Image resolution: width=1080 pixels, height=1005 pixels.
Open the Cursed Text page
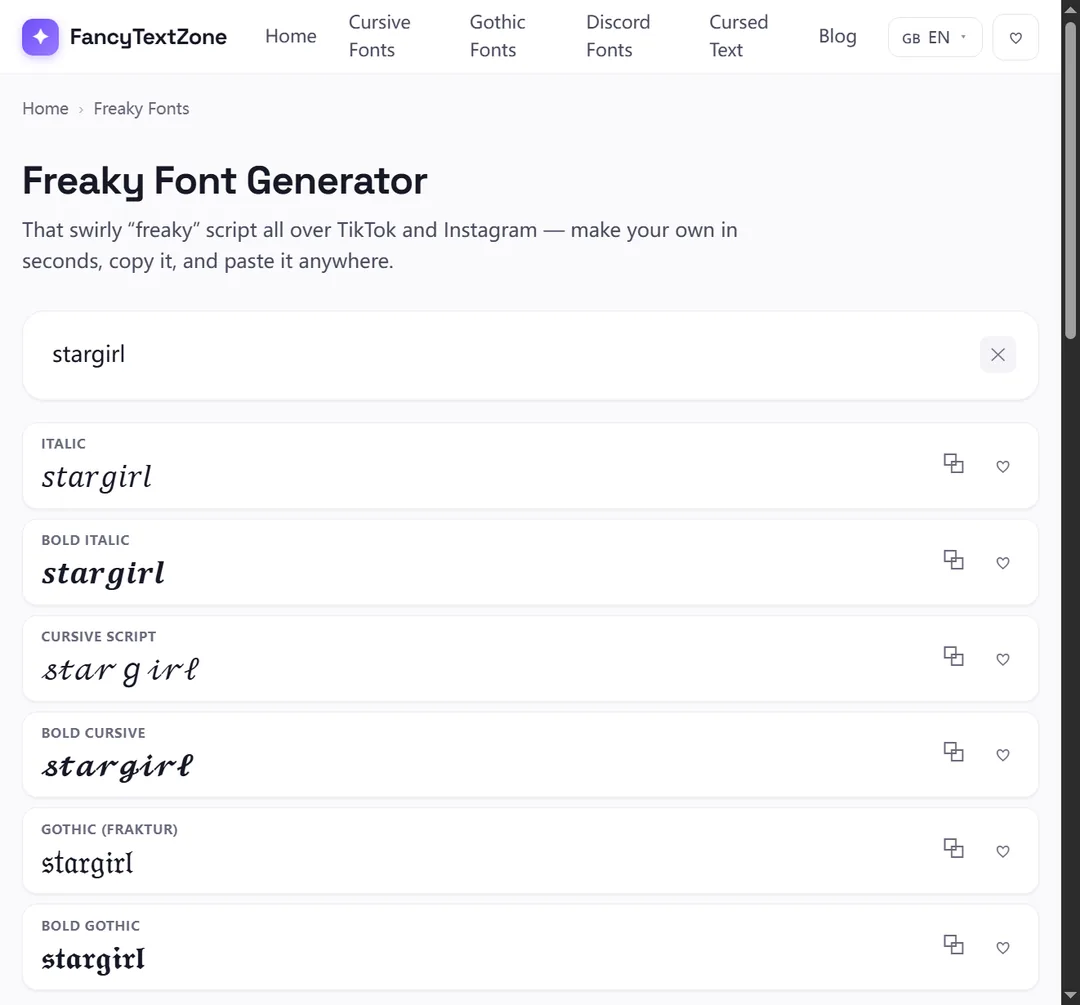pos(738,36)
